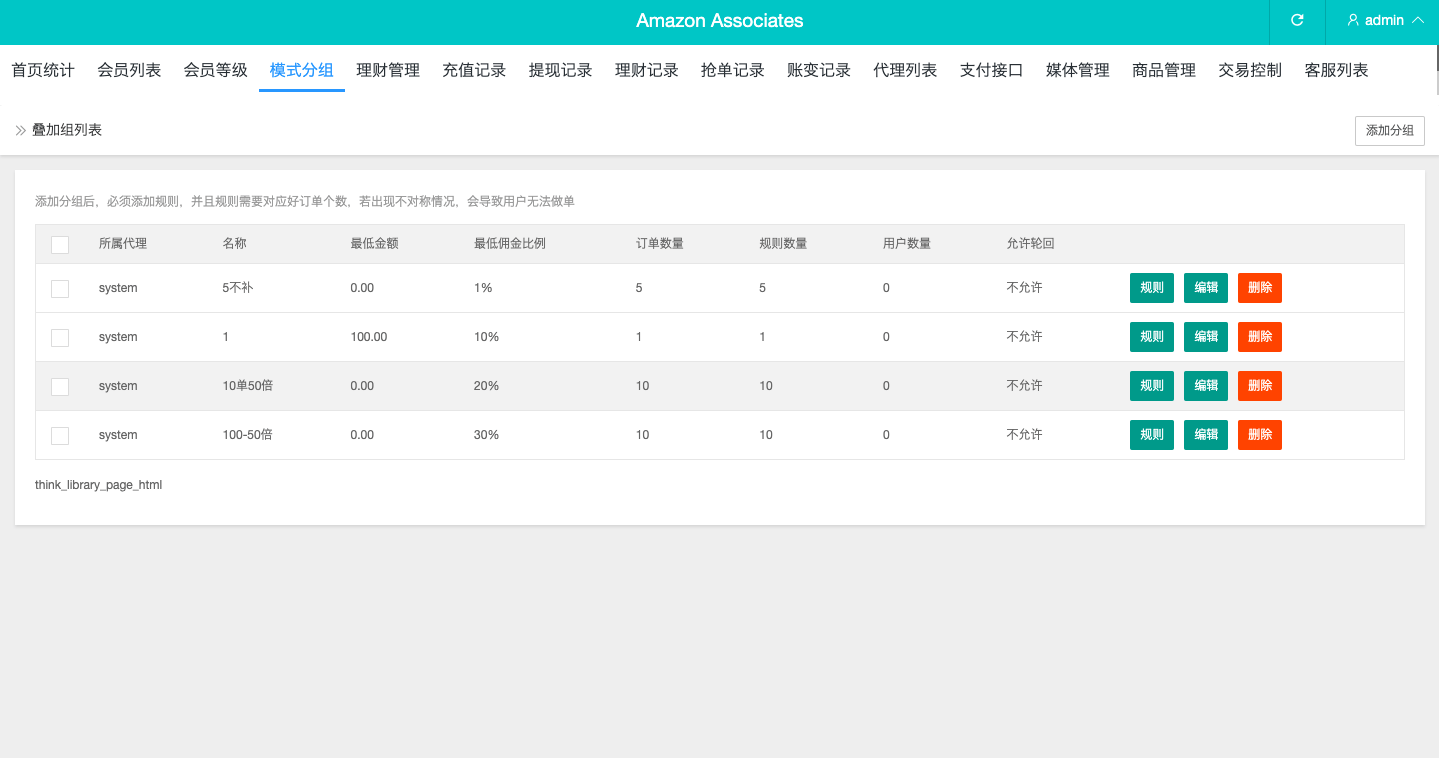Click the 添加分组 button
Viewport: 1439px width, 758px height.
1389,130
